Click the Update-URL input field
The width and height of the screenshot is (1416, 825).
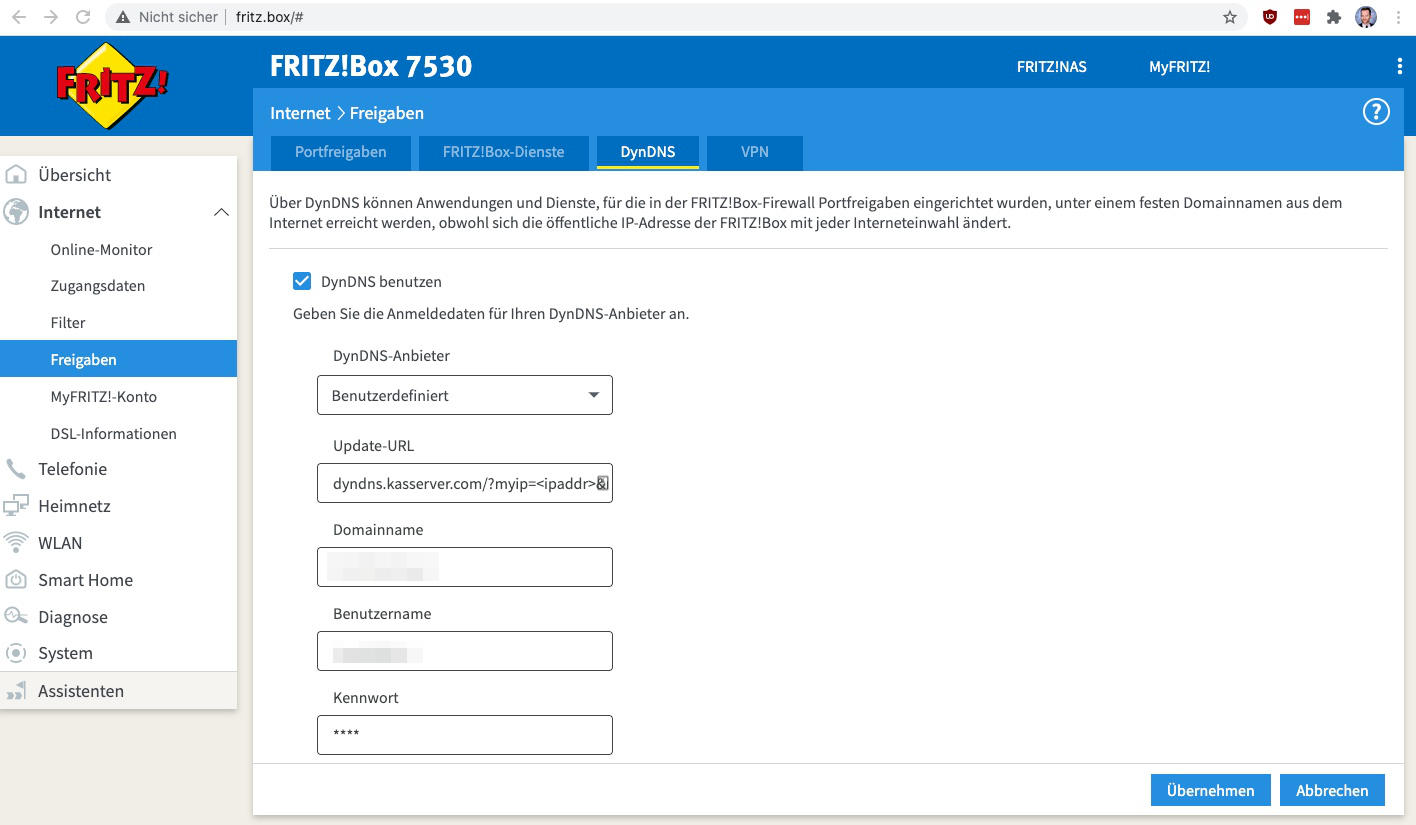[465, 483]
